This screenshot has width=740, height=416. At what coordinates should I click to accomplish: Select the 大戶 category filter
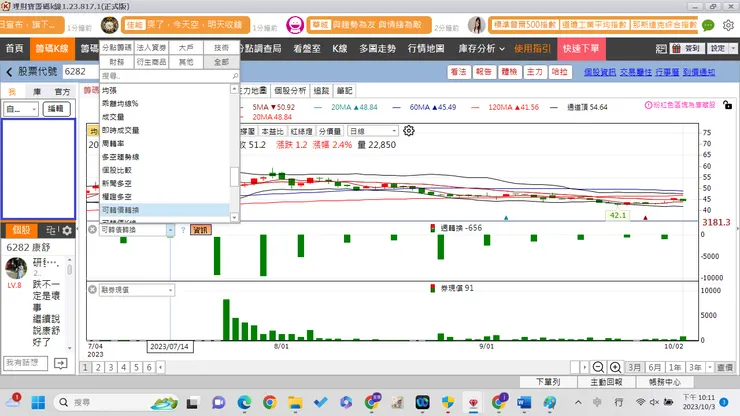point(186,48)
